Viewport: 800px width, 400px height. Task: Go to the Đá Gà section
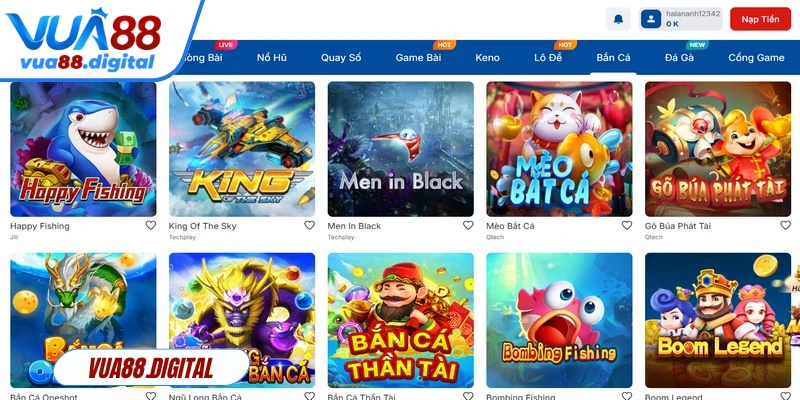click(x=679, y=58)
